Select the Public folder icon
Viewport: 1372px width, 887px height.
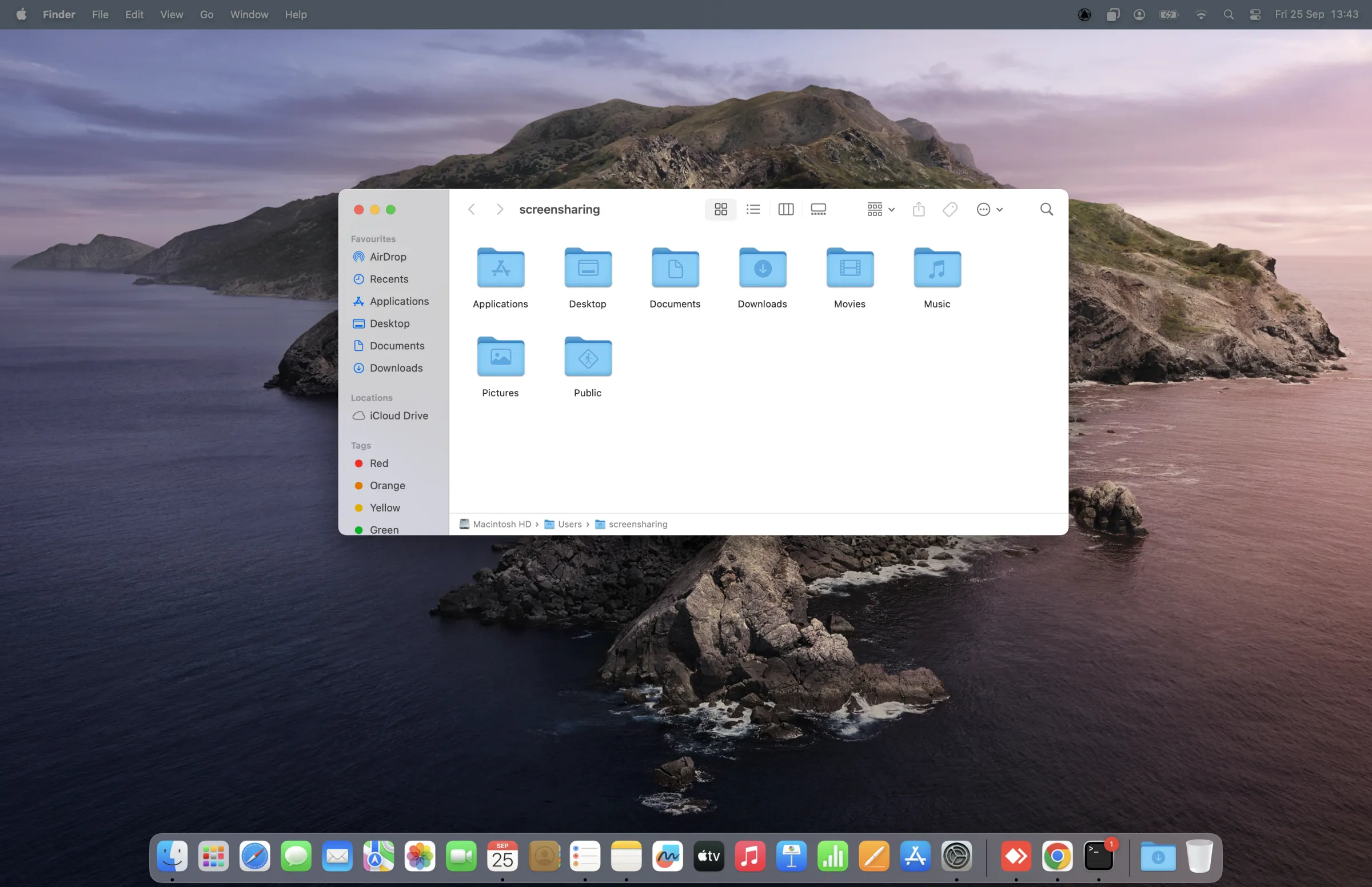(x=588, y=357)
